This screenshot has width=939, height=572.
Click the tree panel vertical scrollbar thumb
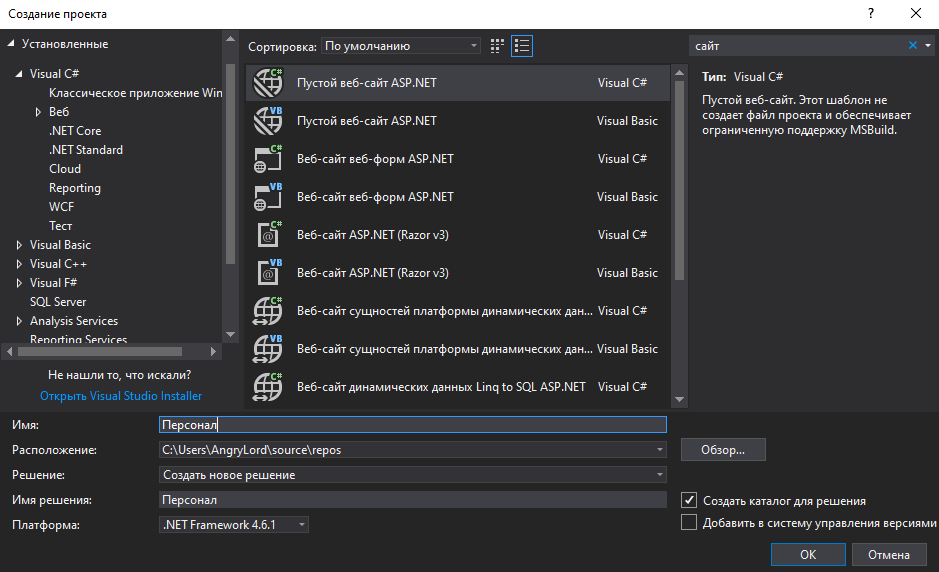coord(231,164)
